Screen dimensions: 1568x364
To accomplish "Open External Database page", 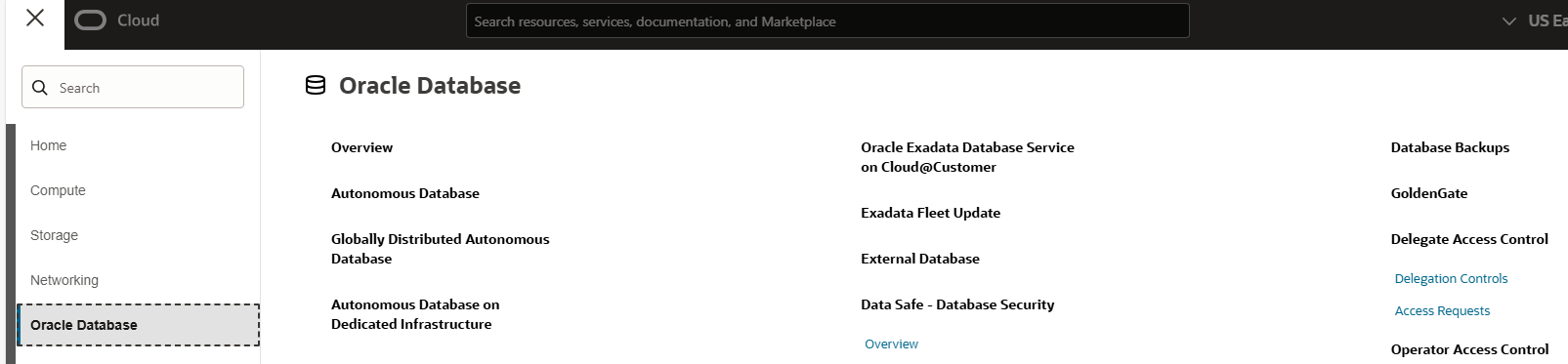I will 920,259.
